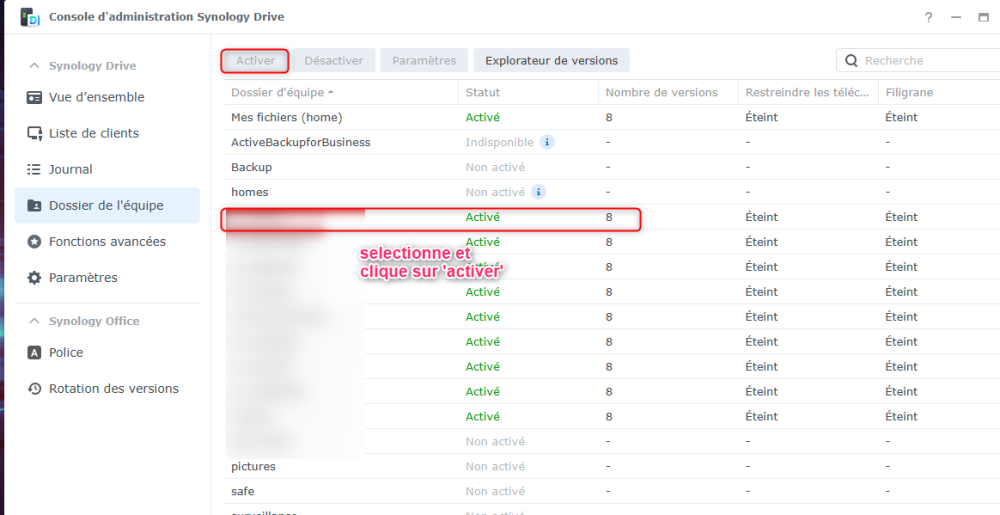The height and width of the screenshot is (515, 1000).
Task: Click Activé status in Mes fichiers row
Action: click(483, 117)
